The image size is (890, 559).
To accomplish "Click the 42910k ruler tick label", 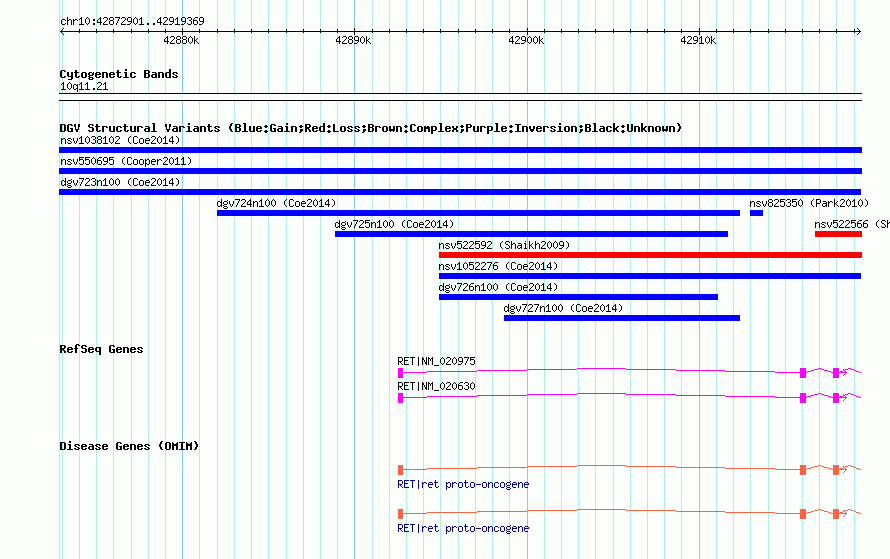I will 698,40.
